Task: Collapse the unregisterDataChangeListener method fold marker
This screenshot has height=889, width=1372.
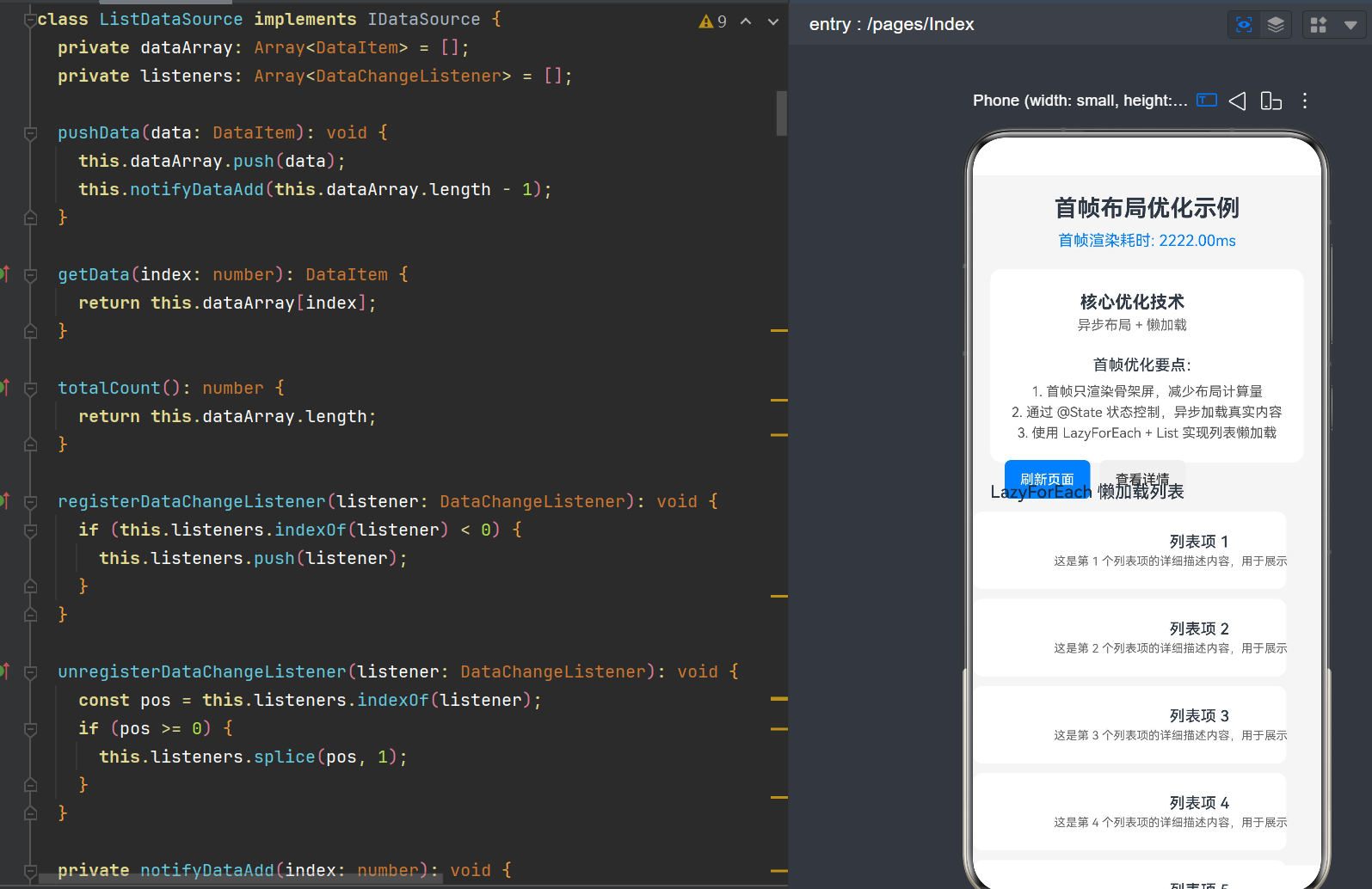Action: (x=30, y=672)
